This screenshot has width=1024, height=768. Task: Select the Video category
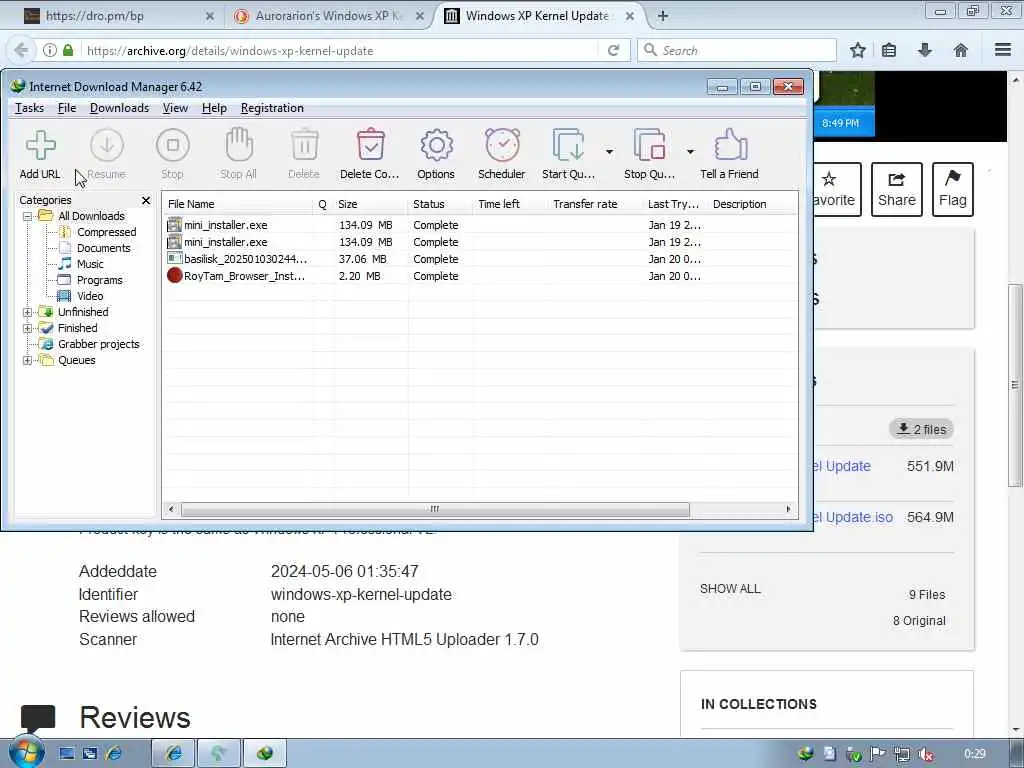point(90,296)
